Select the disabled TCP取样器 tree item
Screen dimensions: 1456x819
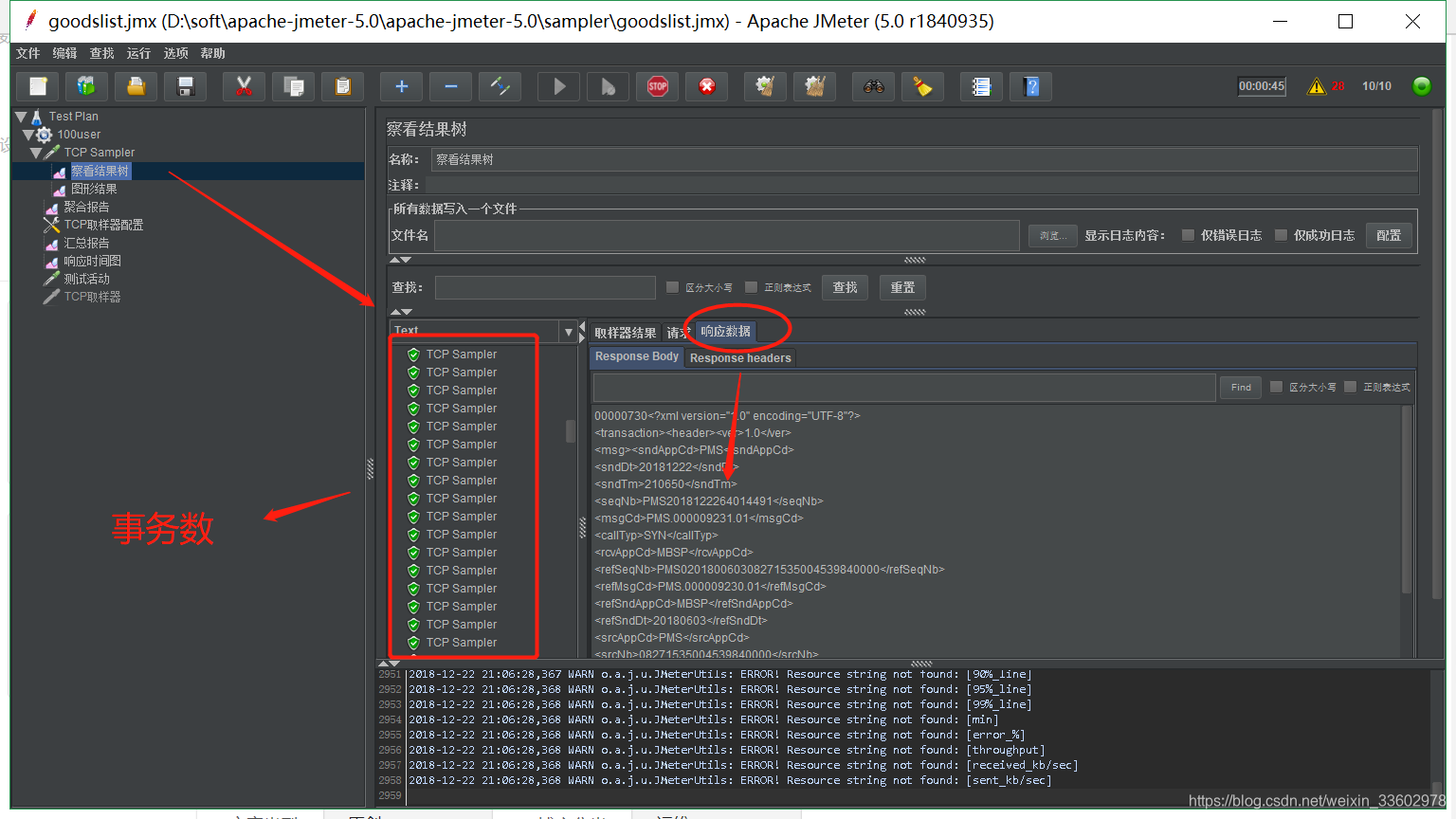coord(92,297)
